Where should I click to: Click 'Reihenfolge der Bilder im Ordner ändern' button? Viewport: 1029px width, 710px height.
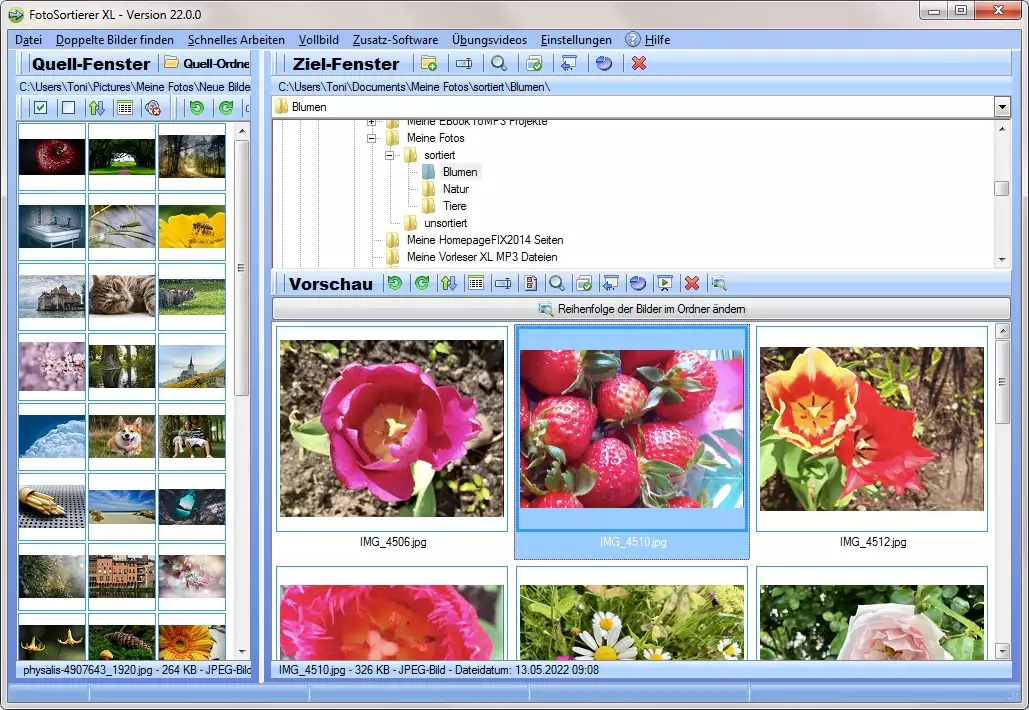[x=641, y=309]
